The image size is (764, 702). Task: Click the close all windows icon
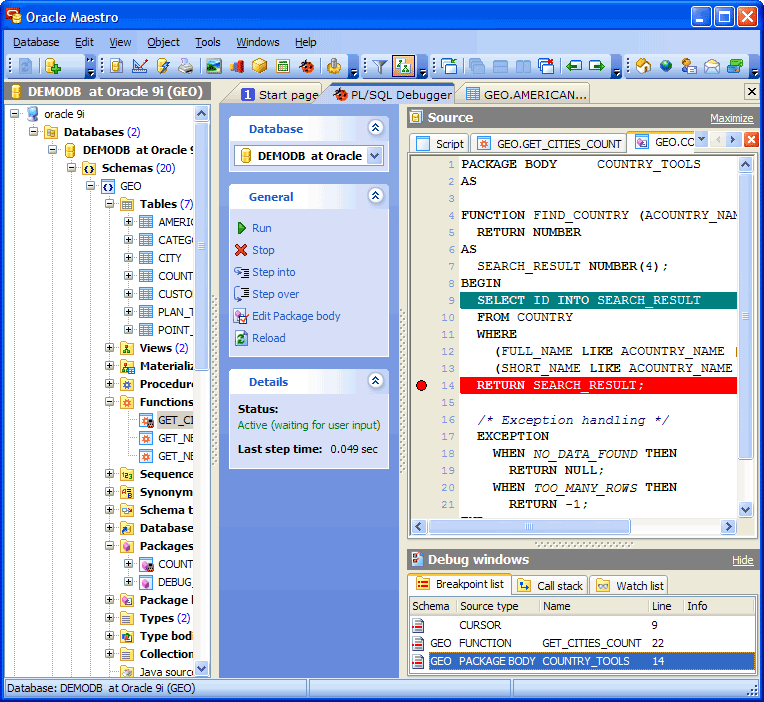click(x=546, y=66)
